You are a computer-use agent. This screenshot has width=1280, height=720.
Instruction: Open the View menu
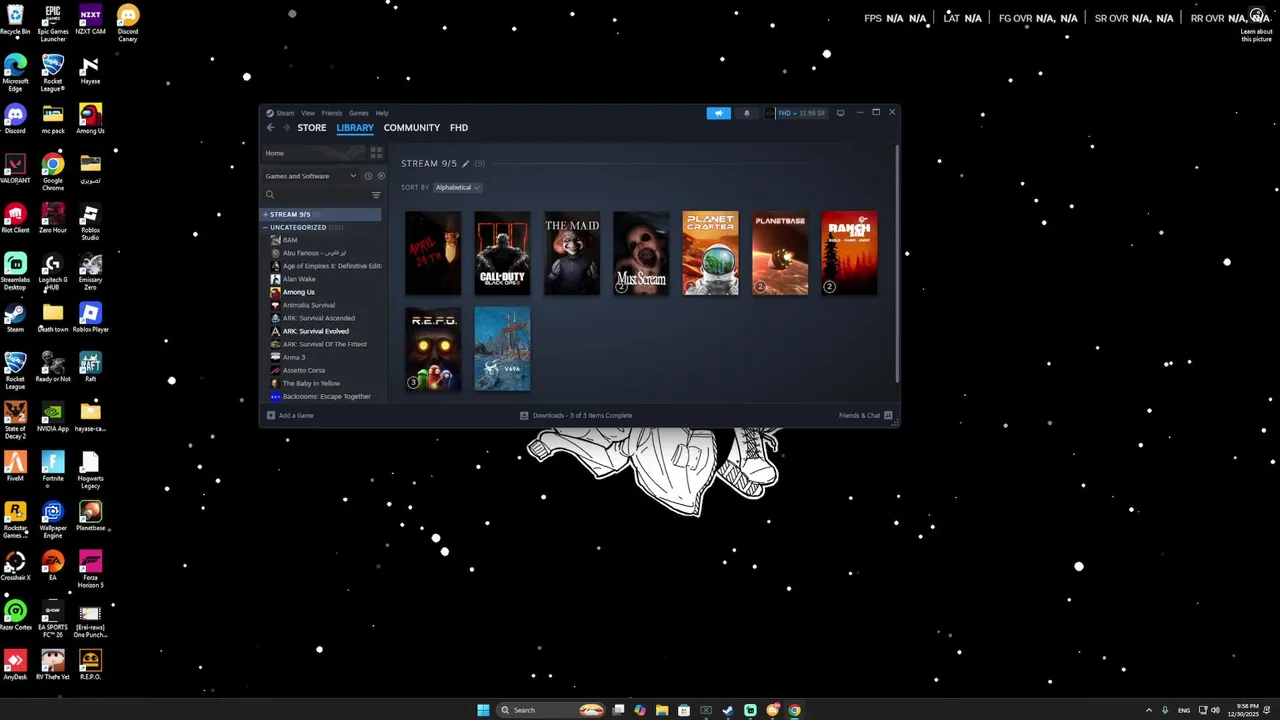coord(308,113)
